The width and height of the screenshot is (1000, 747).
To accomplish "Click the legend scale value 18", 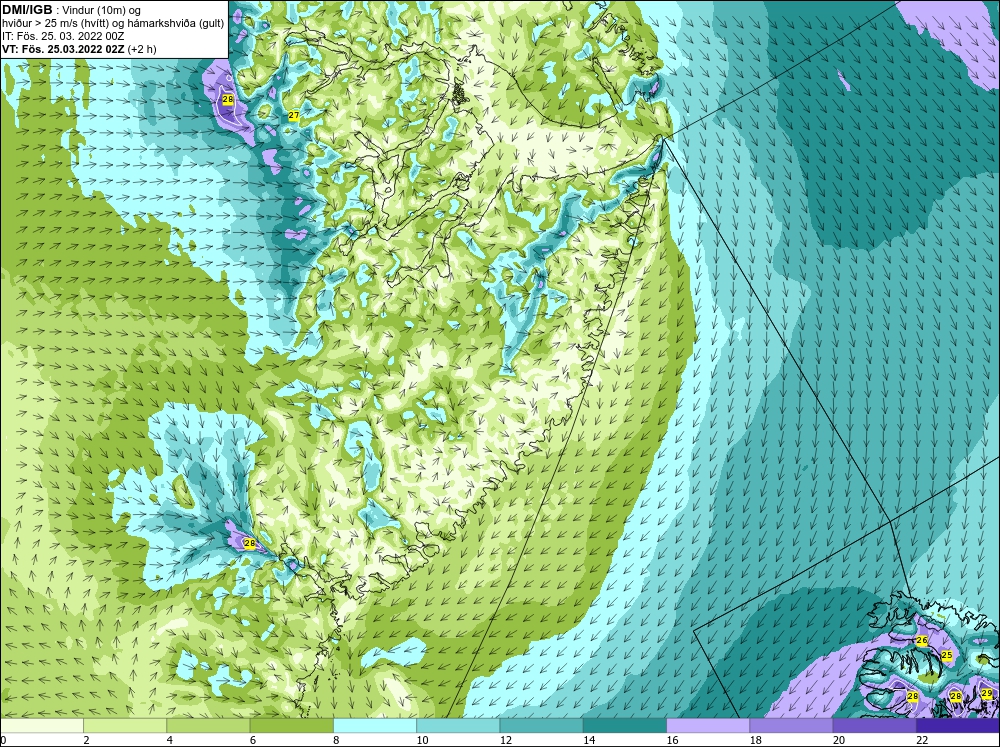I will pyautogui.click(x=756, y=740).
